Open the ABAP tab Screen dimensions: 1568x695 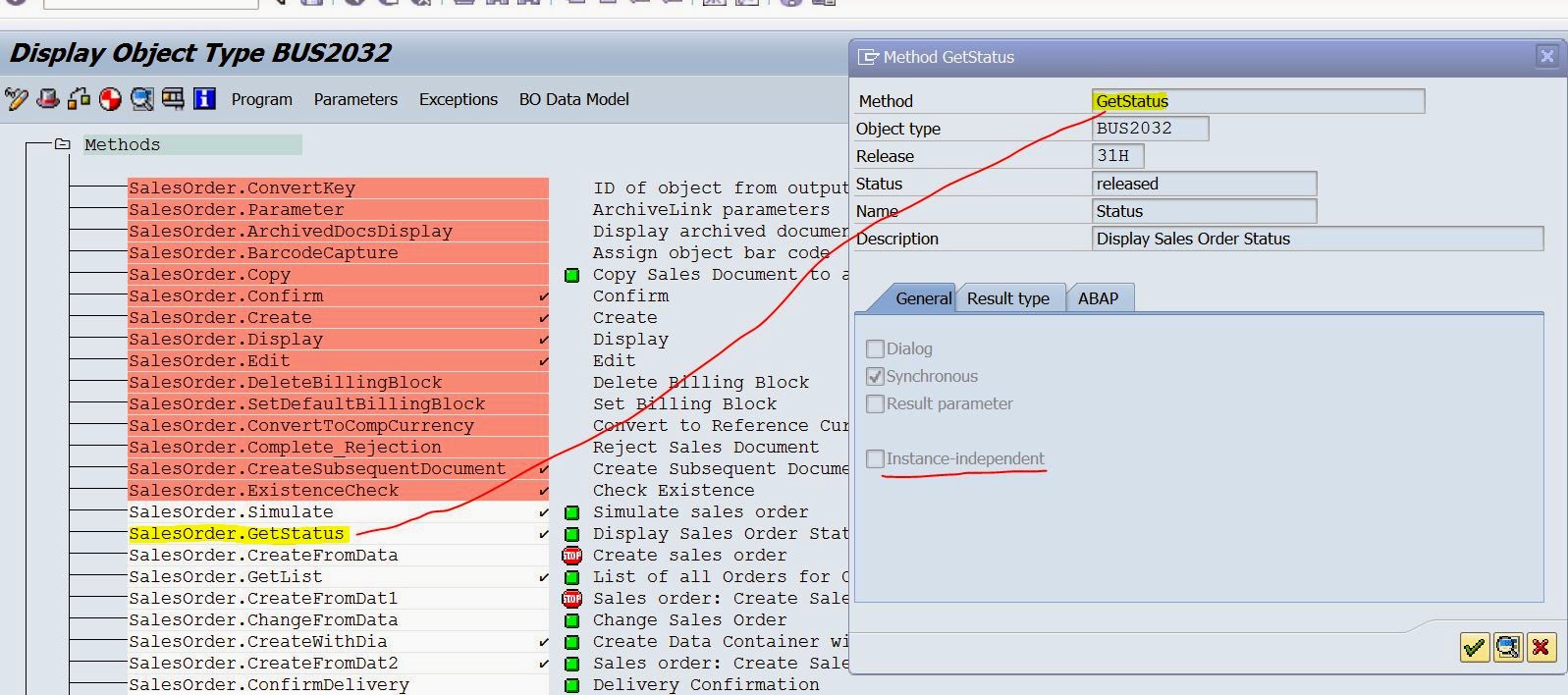click(x=1098, y=298)
